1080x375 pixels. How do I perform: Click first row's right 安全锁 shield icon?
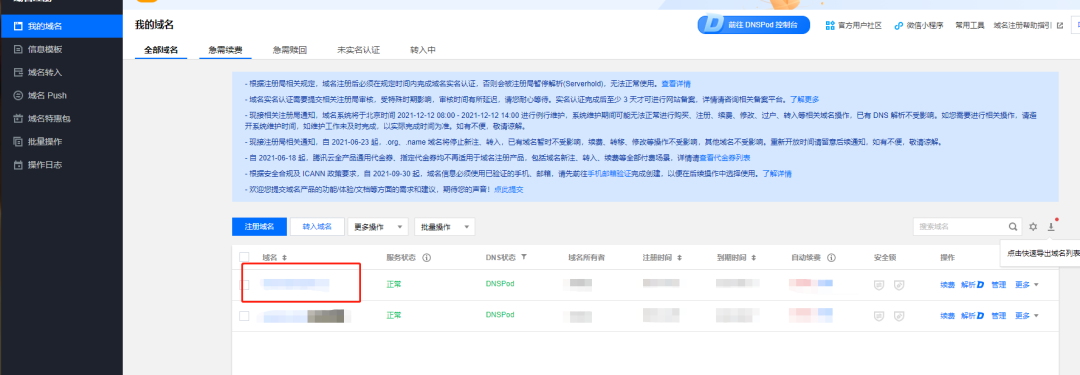click(x=899, y=285)
